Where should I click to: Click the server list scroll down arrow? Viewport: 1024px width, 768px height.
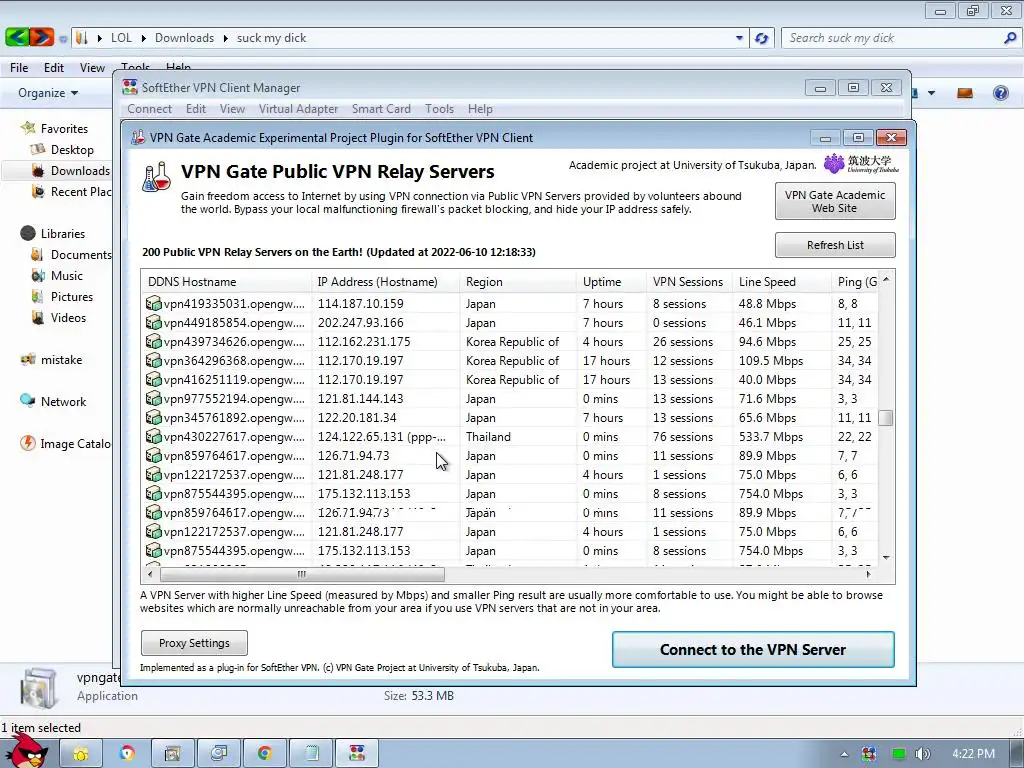pos(886,557)
